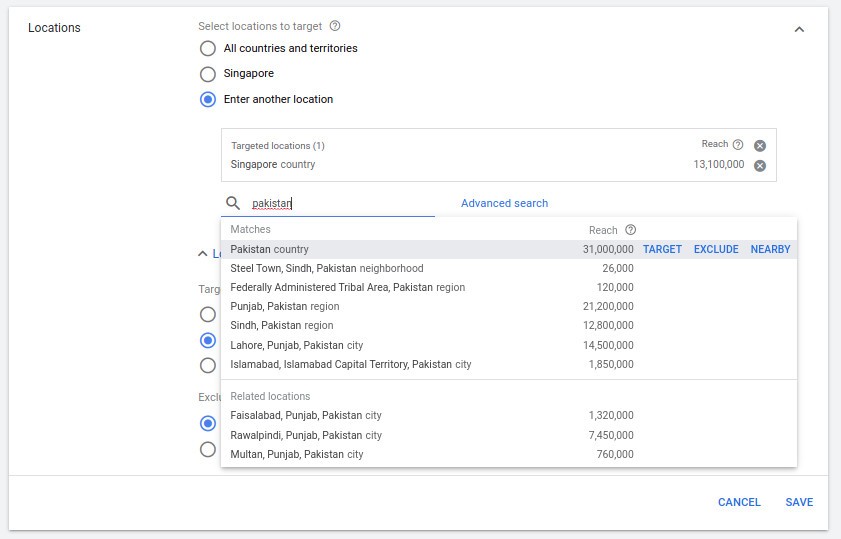The width and height of the screenshot is (841, 539).
Task: Select All countries and territories option
Action: [x=208, y=48]
